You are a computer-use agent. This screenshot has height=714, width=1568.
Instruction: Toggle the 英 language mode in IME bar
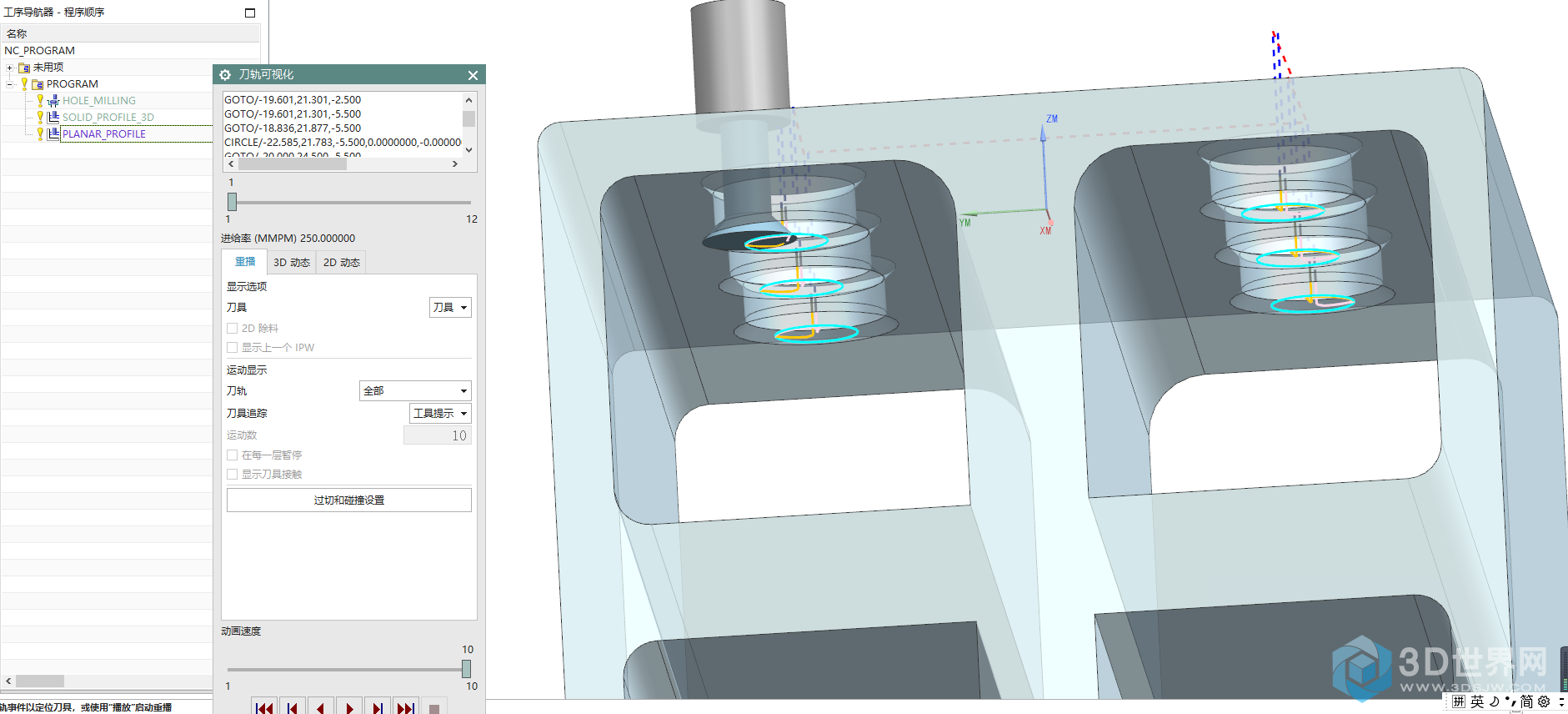tap(1477, 701)
